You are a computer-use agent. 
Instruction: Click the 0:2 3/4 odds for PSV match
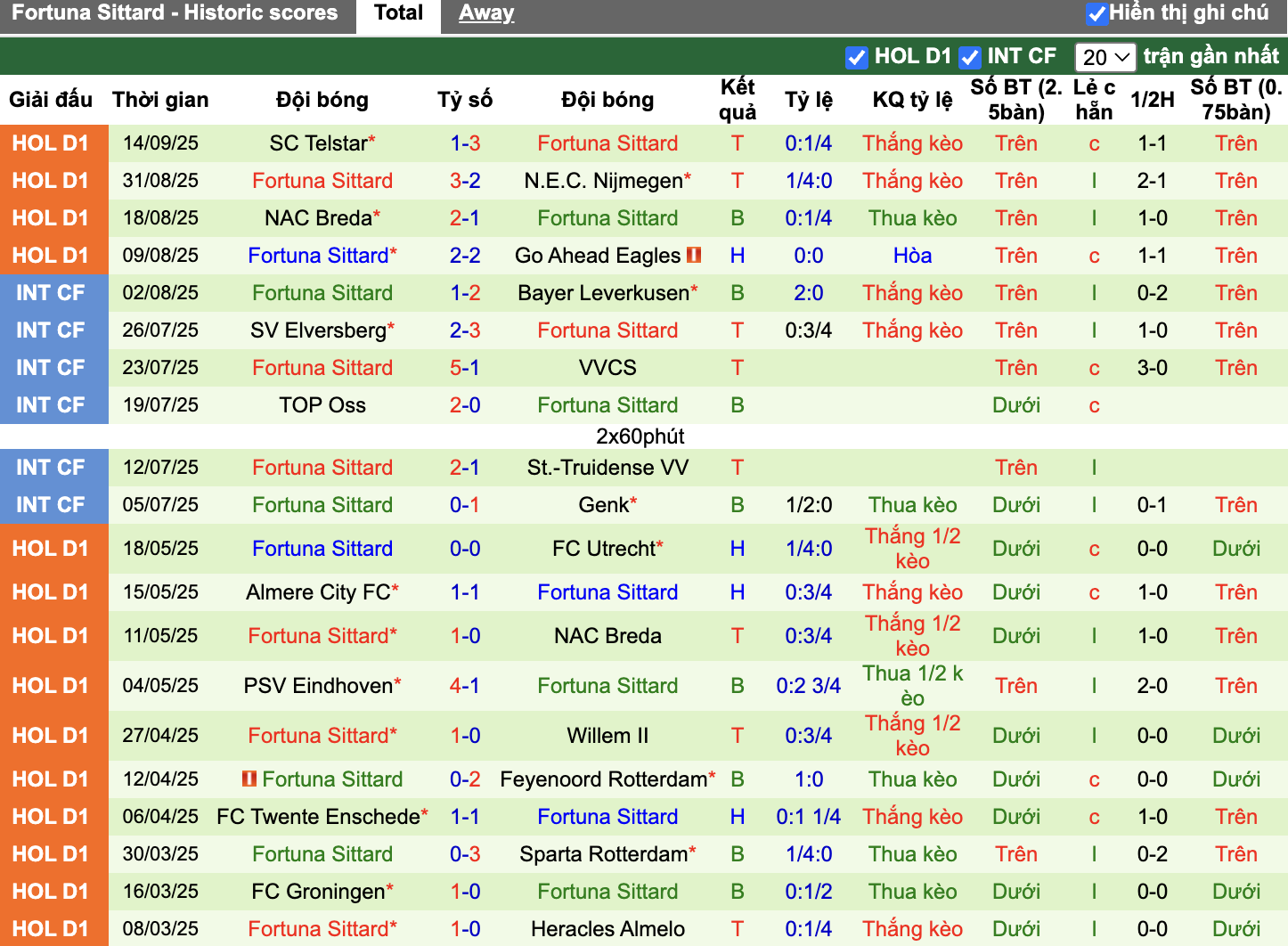click(x=809, y=686)
